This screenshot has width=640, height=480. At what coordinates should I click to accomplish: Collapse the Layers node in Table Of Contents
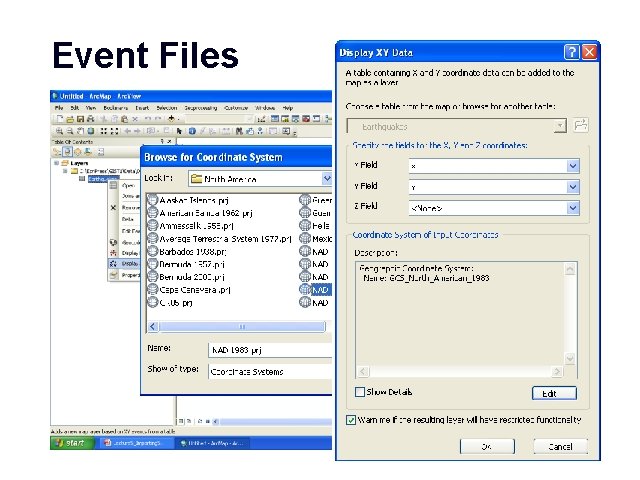pyautogui.click(x=56, y=163)
